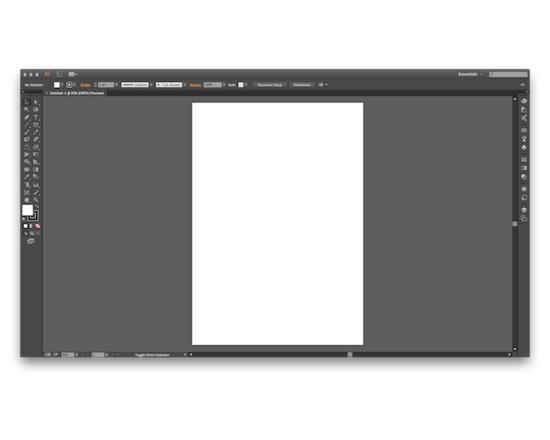Select the Pen tool

tap(27, 117)
